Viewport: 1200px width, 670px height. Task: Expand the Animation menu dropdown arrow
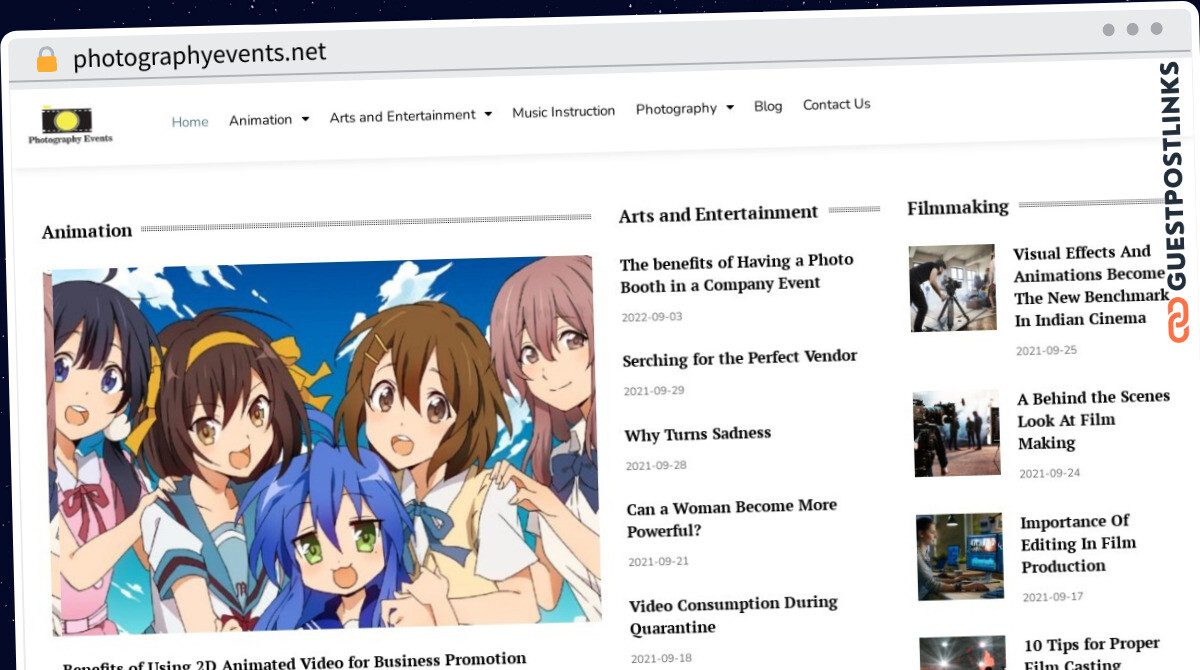(305, 120)
